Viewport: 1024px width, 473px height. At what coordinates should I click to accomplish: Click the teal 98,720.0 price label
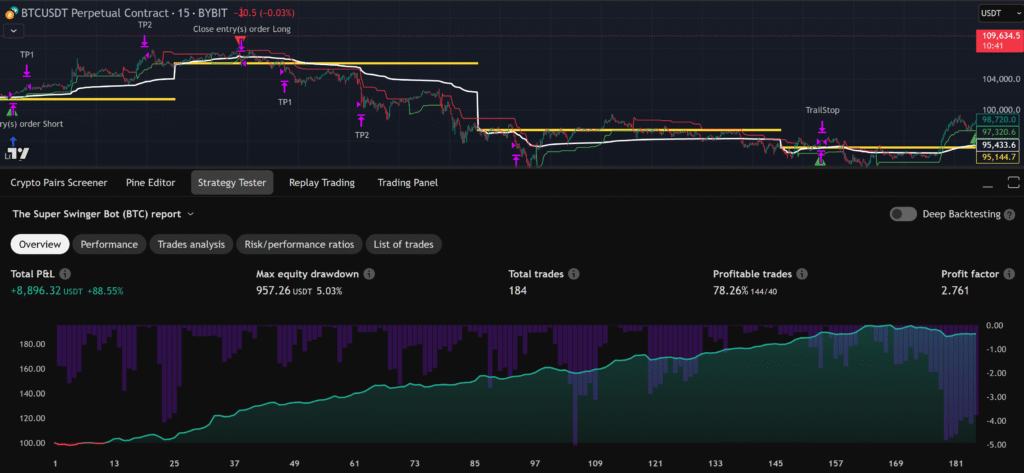[x=999, y=120]
